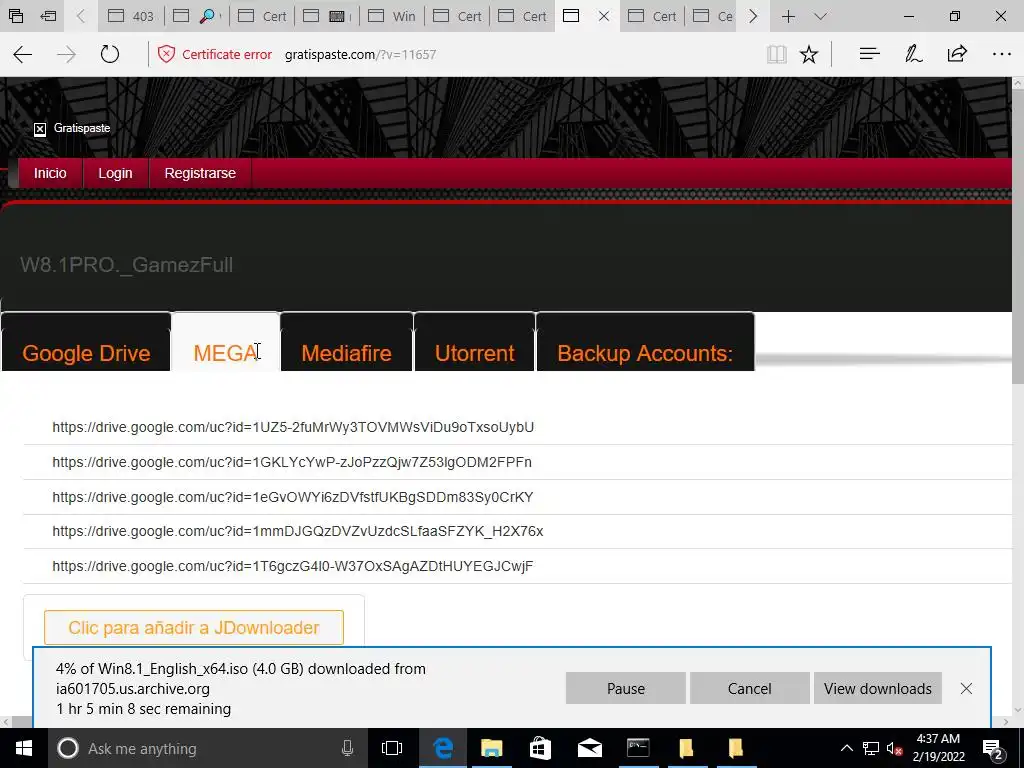The width and height of the screenshot is (1024, 768).
Task: Click Drive link ending TxsoUybU
Action: [x=293, y=427]
